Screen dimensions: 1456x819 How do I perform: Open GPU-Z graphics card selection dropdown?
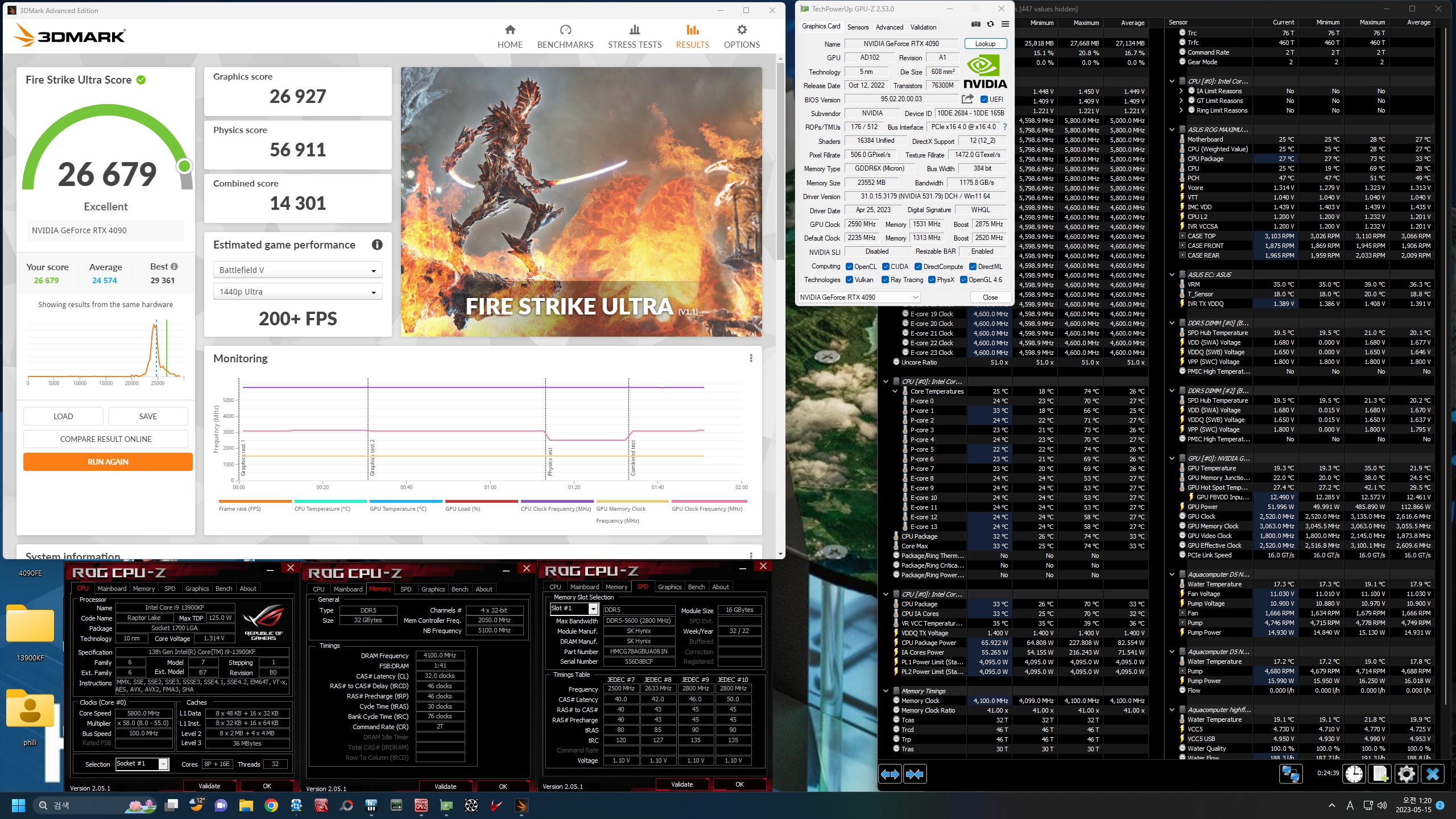pos(859,297)
